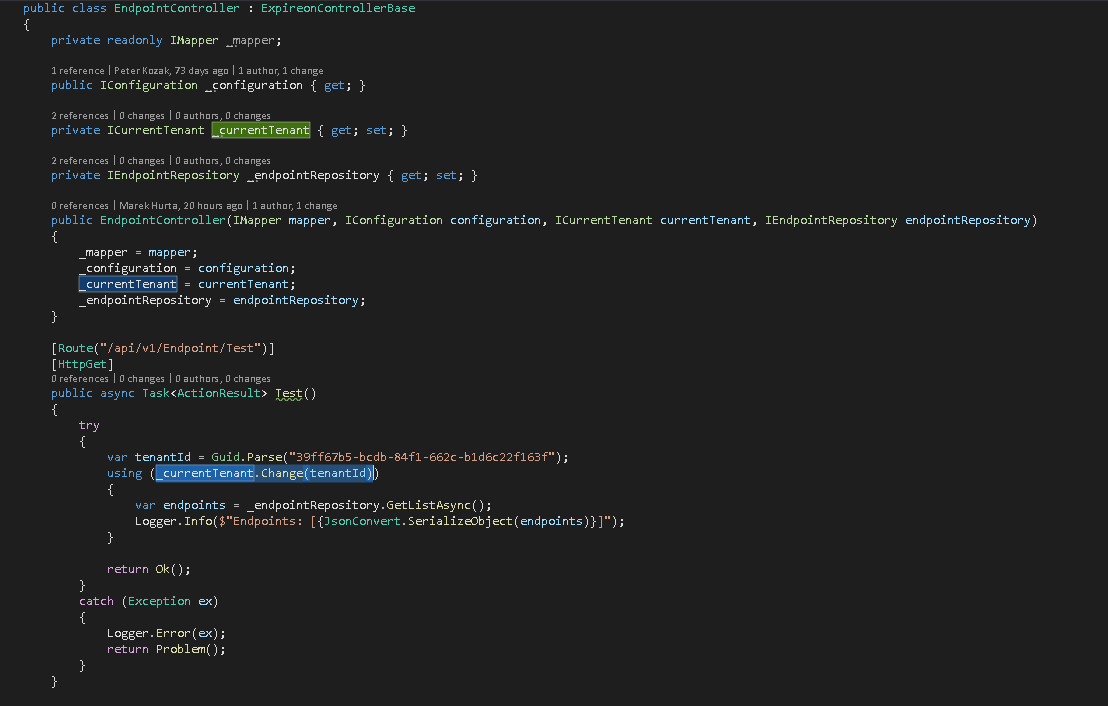Click the Test method name with squiggle underline

tap(288, 394)
